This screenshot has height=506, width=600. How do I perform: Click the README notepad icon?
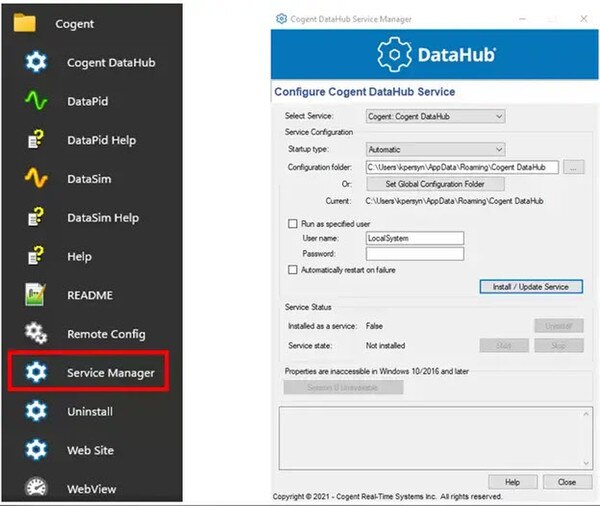[35, 294]
